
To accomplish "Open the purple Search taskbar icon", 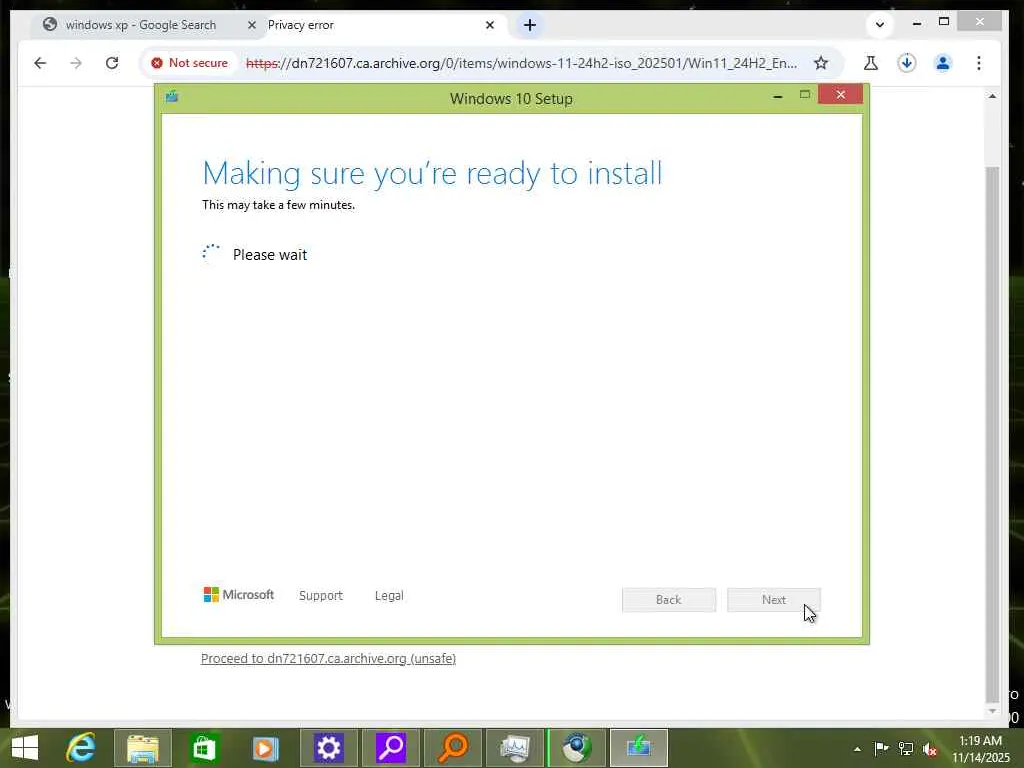I will pyautogui.click(x=391, y=748).
